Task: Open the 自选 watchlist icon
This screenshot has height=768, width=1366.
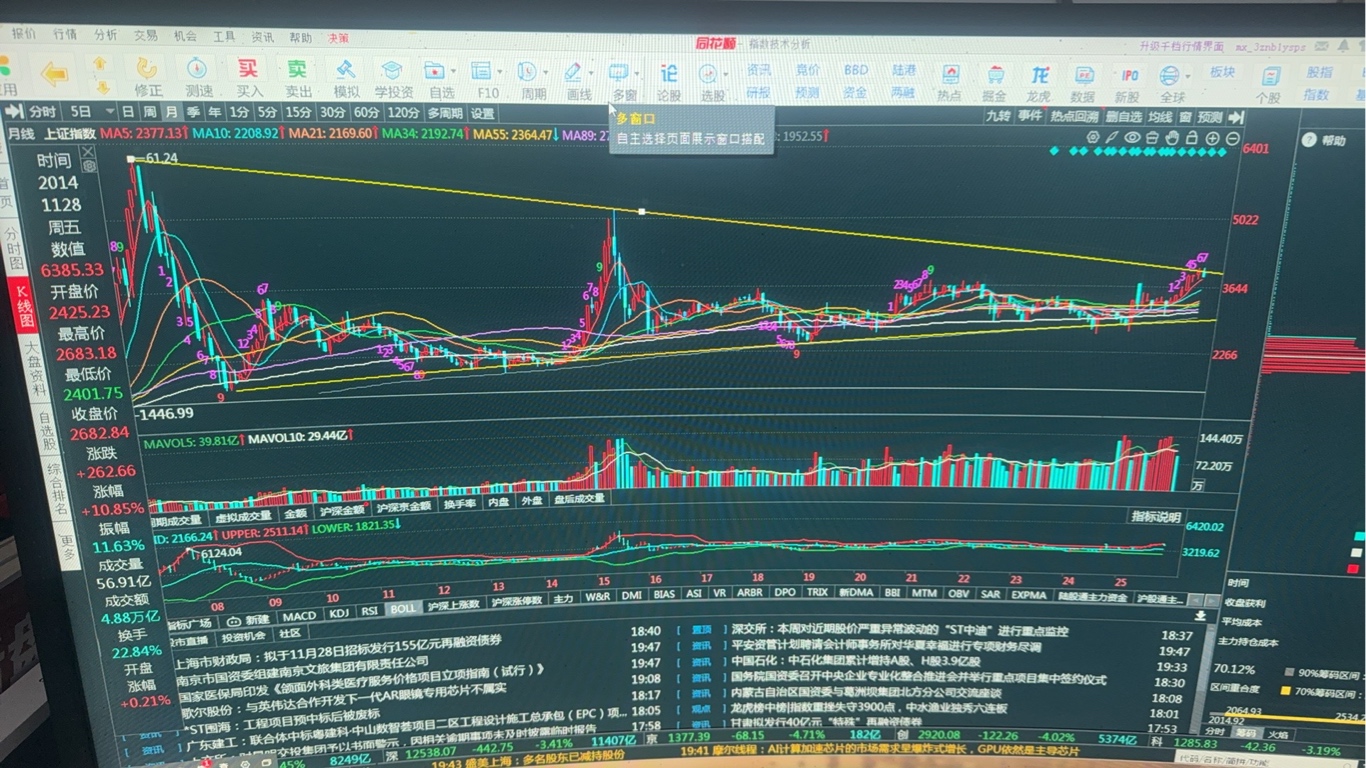Action: [434, 71]
